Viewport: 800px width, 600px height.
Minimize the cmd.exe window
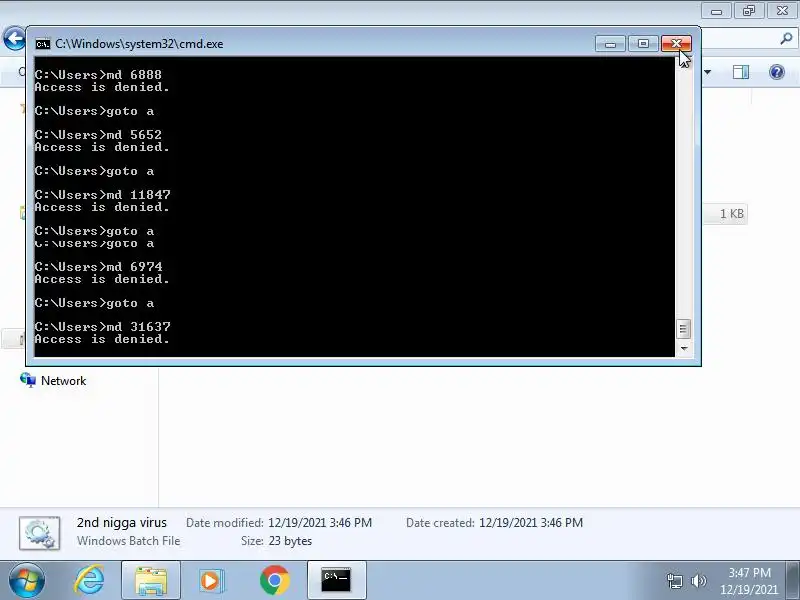610,44
